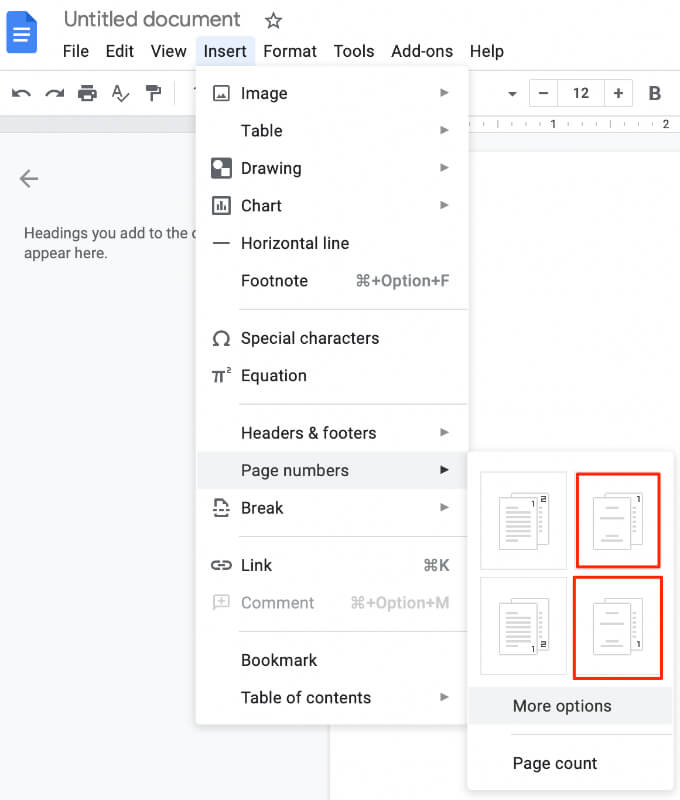Insert Page count
Viewport: 680px width, 800px height.
coord(555,763)
